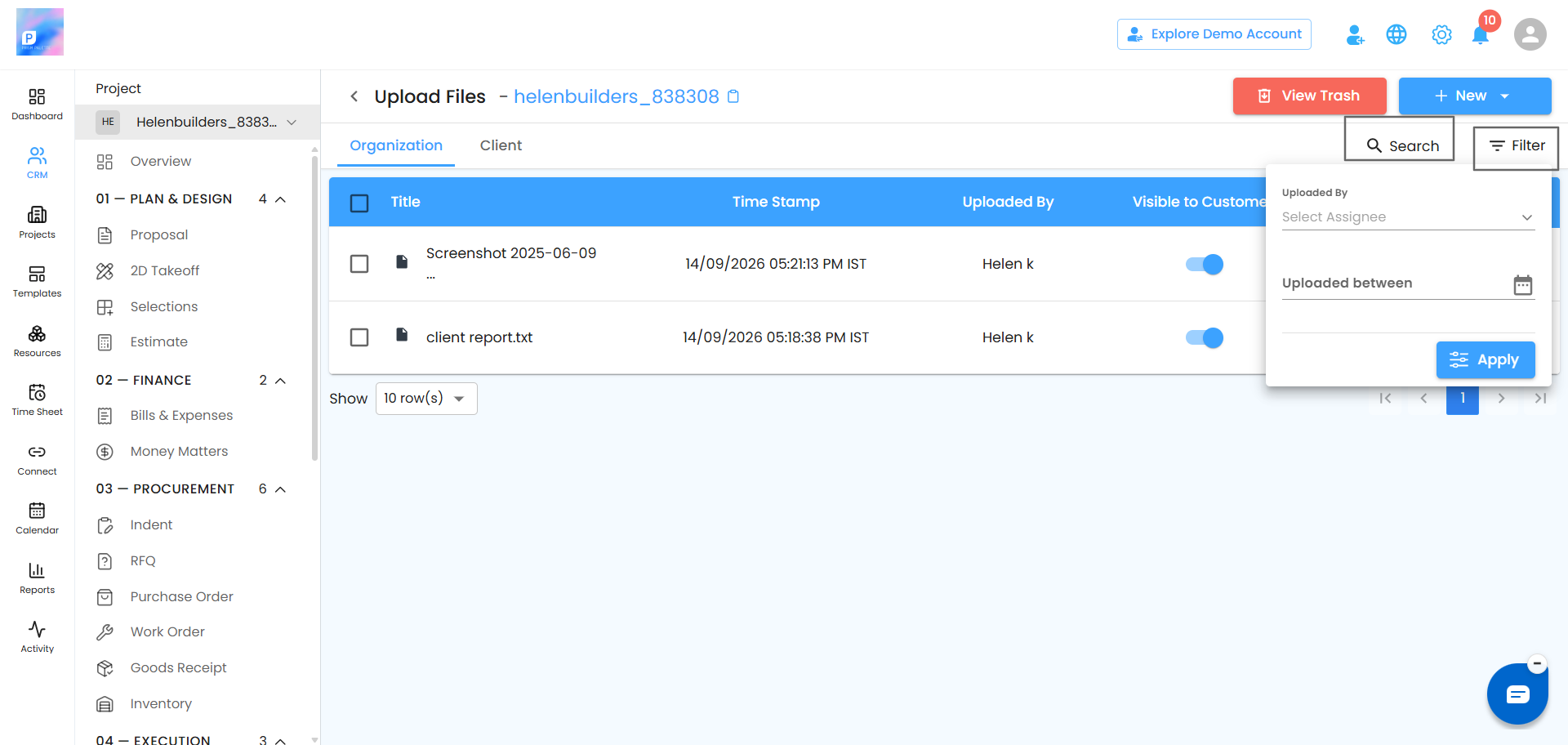Go back using the left arrow icon
The height and width of the screenshot is (745, 1568).
(354, 96)
